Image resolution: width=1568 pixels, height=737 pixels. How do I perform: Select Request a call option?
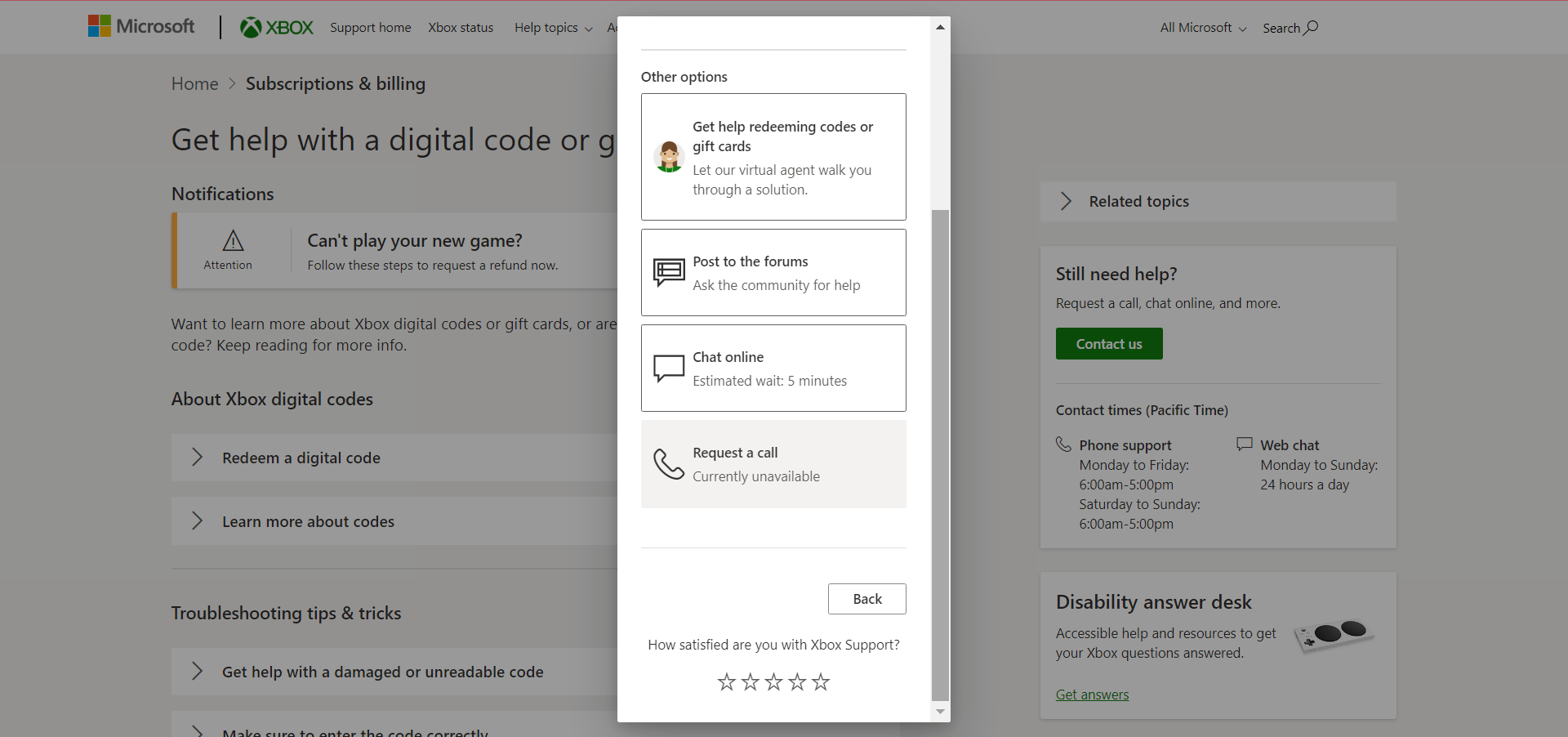773,464
